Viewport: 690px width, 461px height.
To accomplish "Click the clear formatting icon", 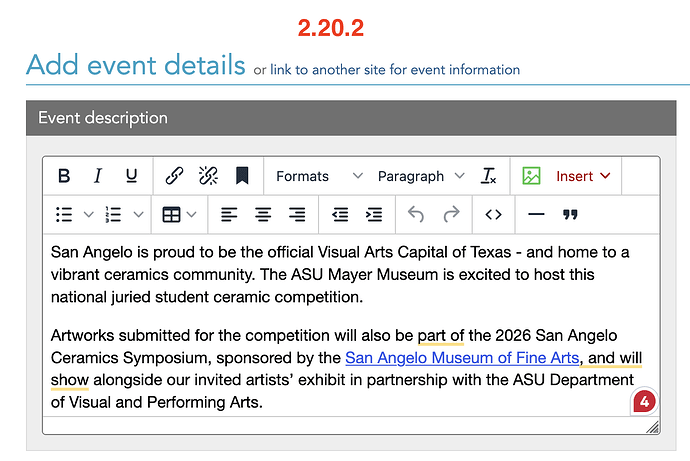I will click(x=488, y=176).
